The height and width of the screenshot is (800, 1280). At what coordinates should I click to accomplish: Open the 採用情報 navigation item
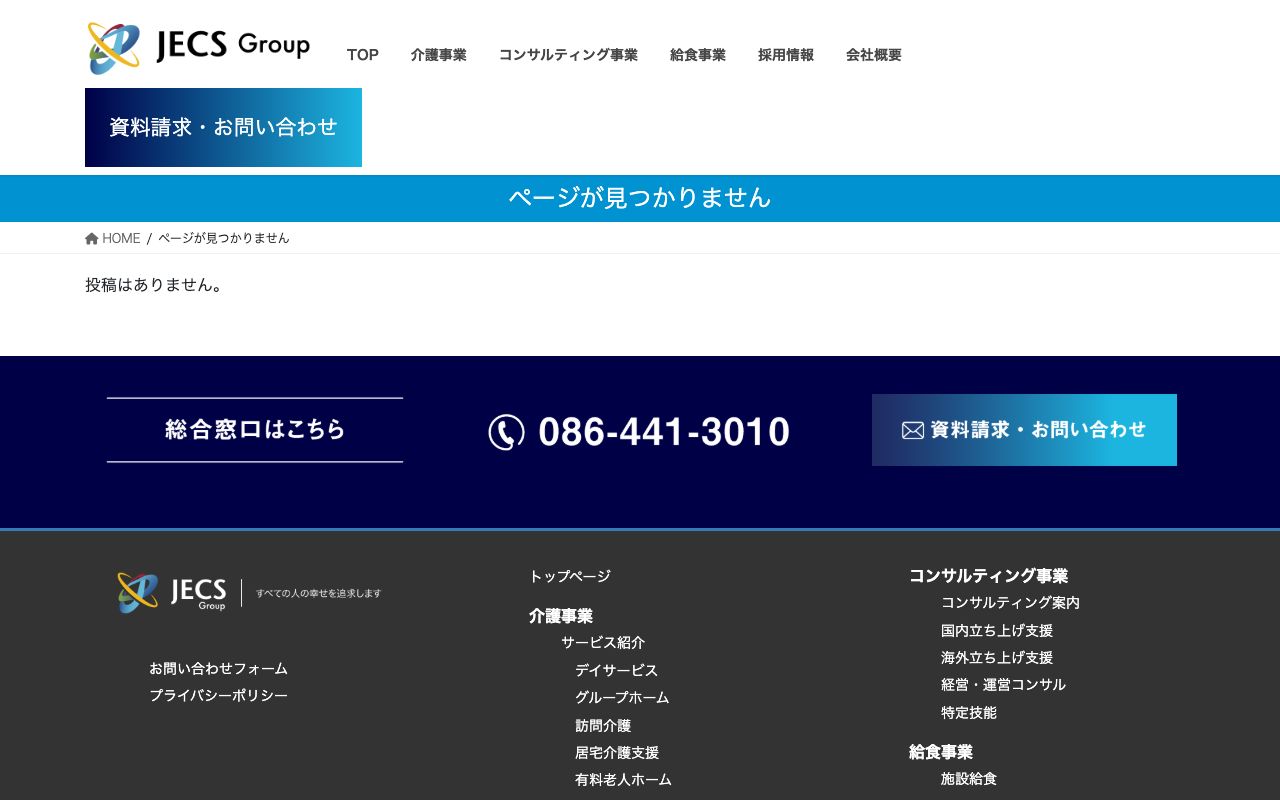click(x=786, y=55)
